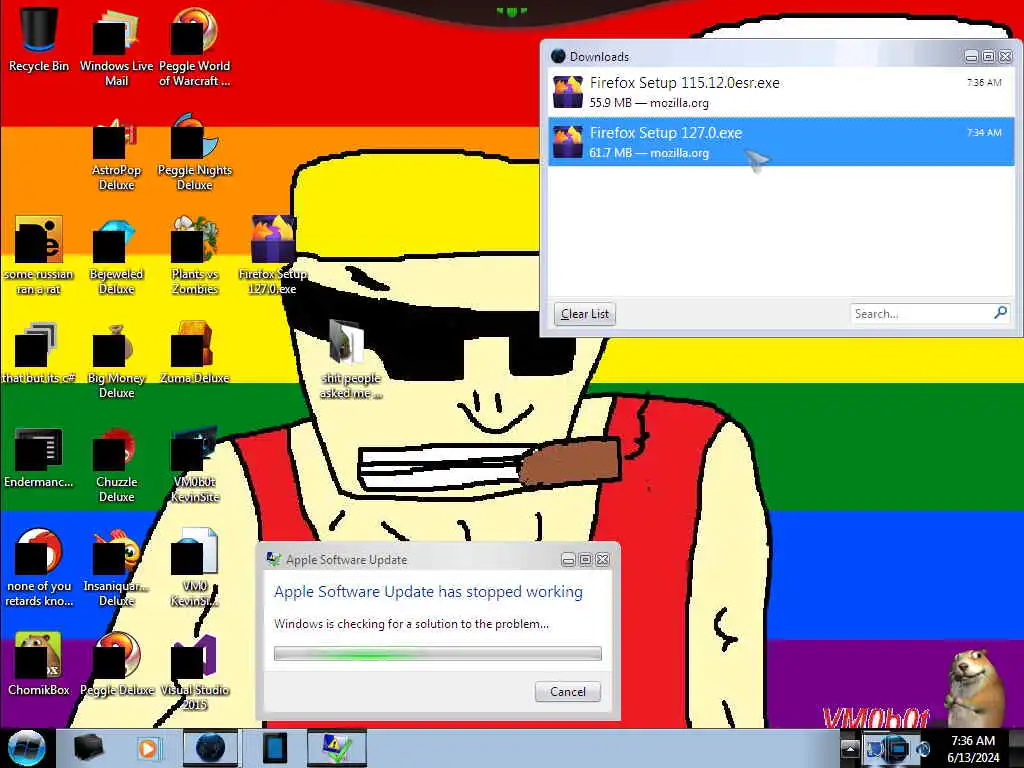Click Clear List in Downloads window
This screenshot has height=768, width=1024.
click(x=584, y=314)
